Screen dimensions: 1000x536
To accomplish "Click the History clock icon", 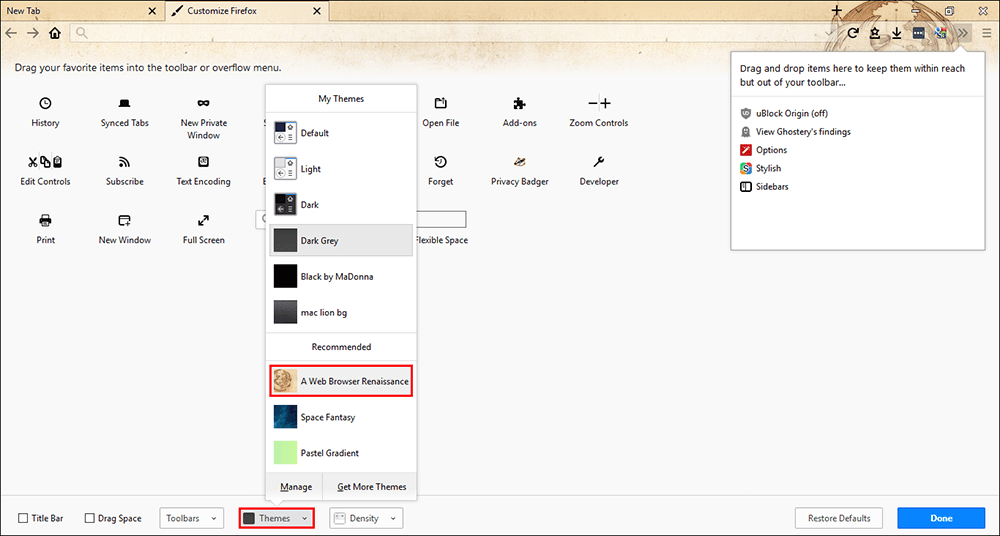I will [x=45, y=103].
